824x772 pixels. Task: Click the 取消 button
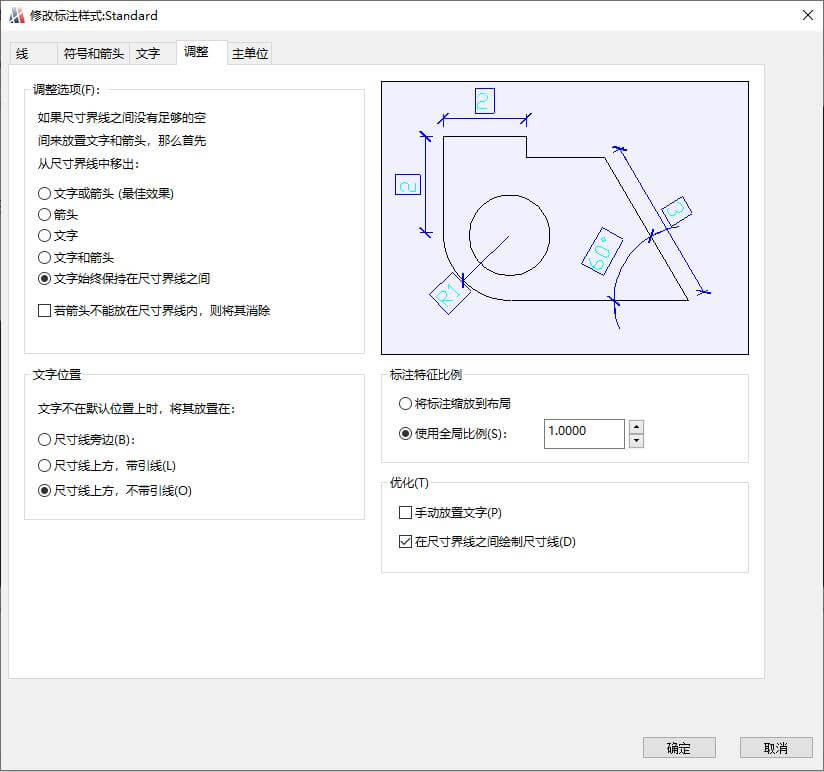[776, 747]
